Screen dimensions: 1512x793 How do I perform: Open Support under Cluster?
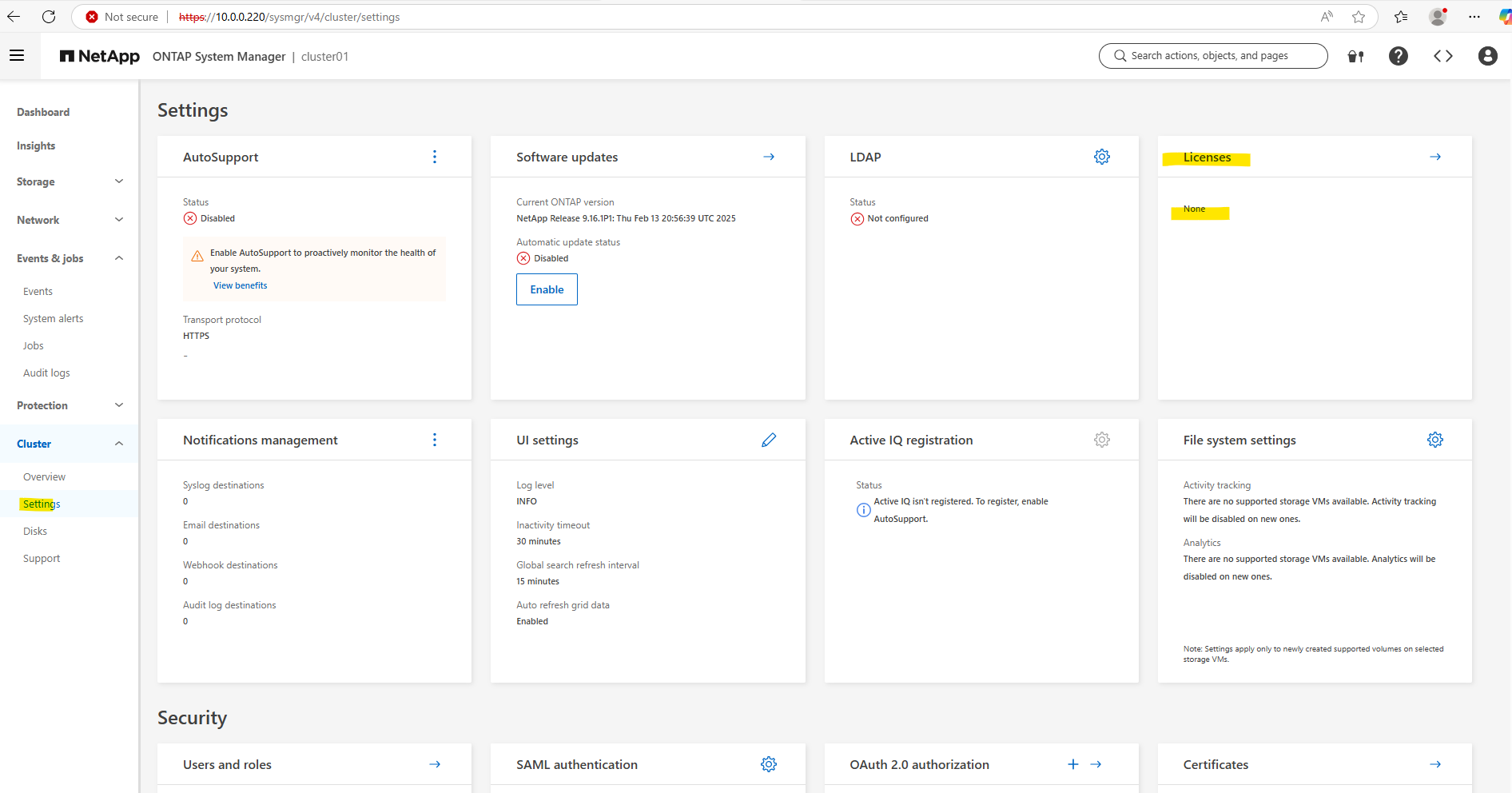click(42, 559)
